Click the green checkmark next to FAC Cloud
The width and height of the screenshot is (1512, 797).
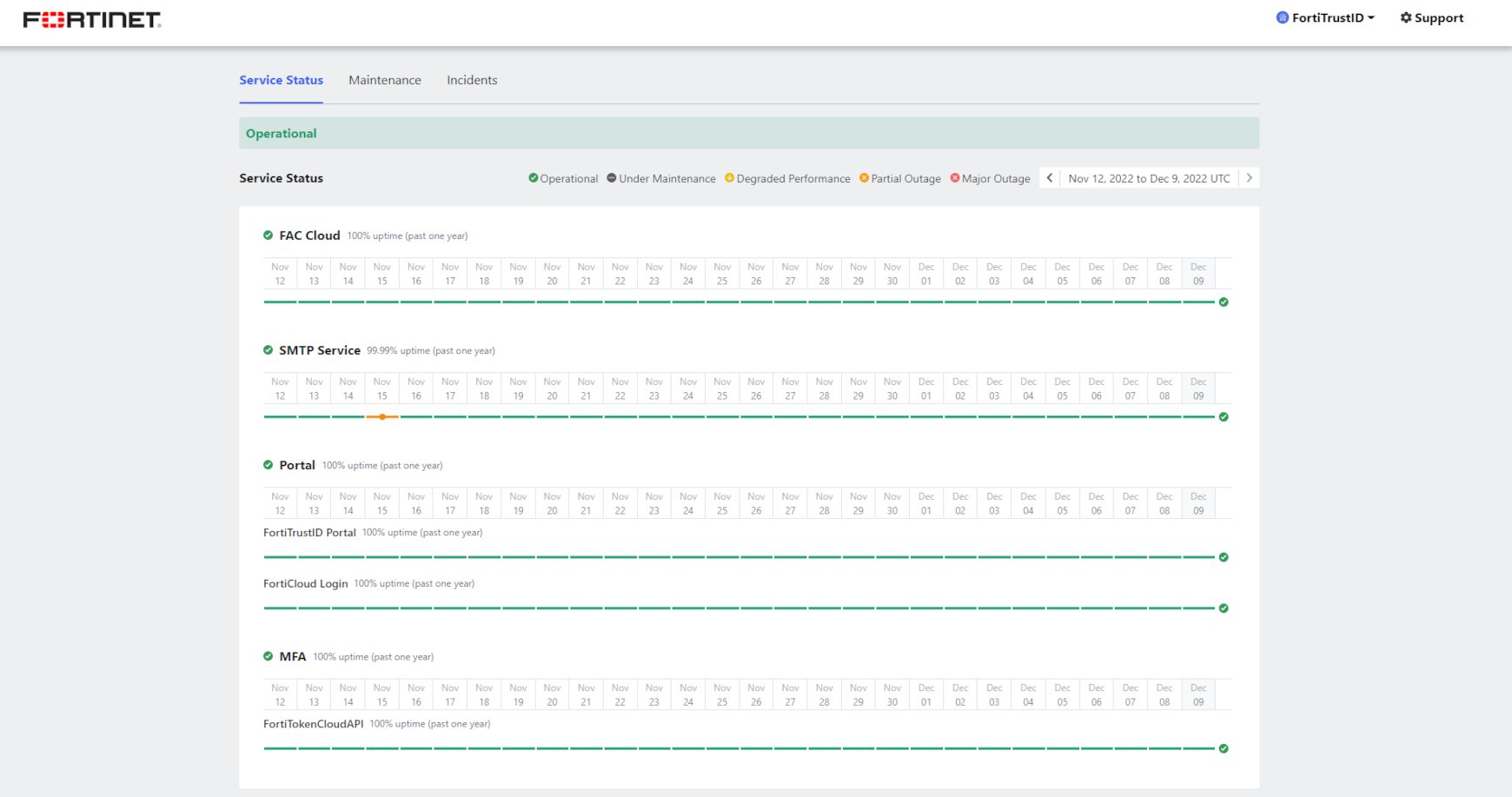coord(267,235)
